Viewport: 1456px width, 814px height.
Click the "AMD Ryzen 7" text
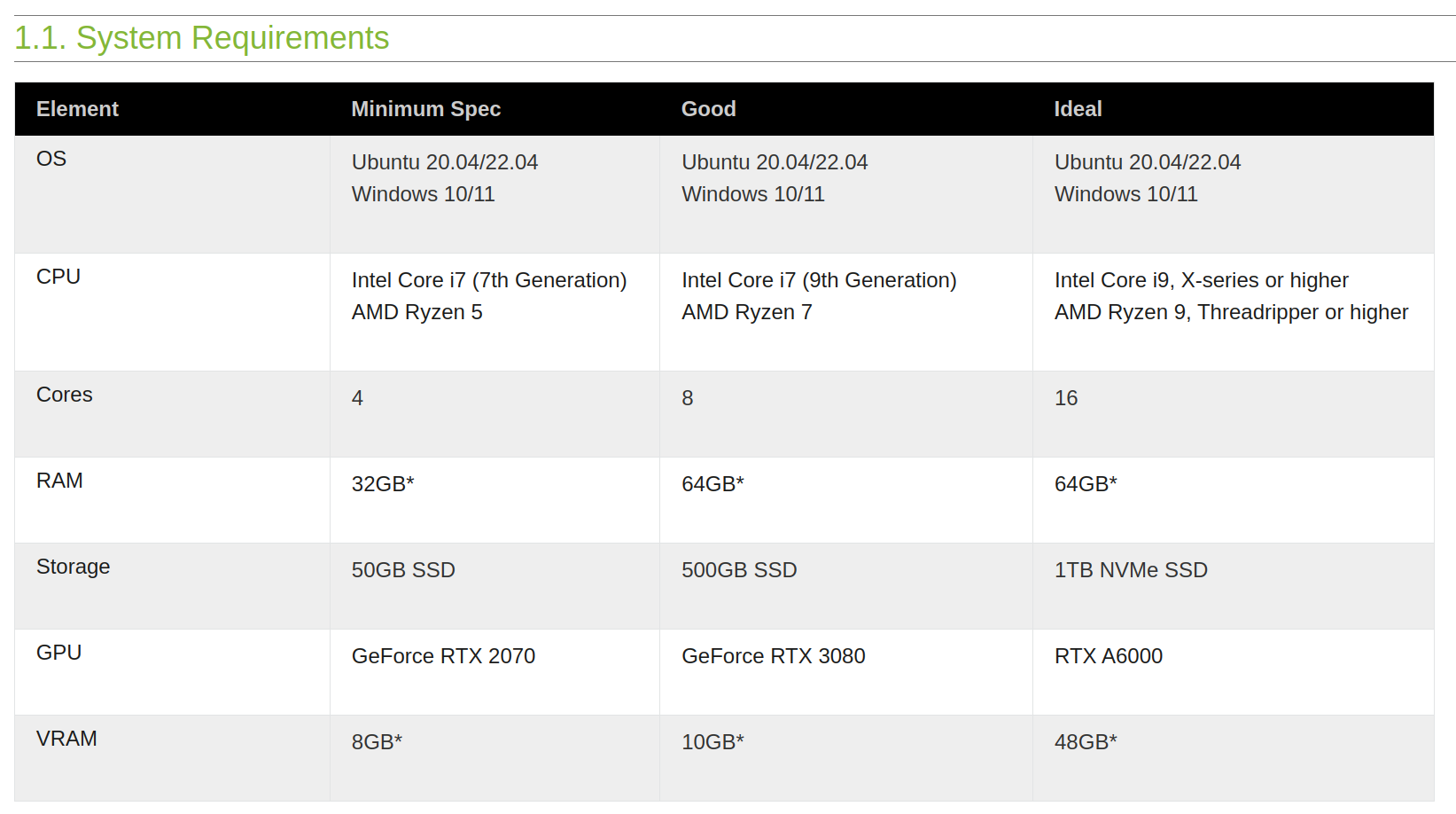click(x=746, y=312)
